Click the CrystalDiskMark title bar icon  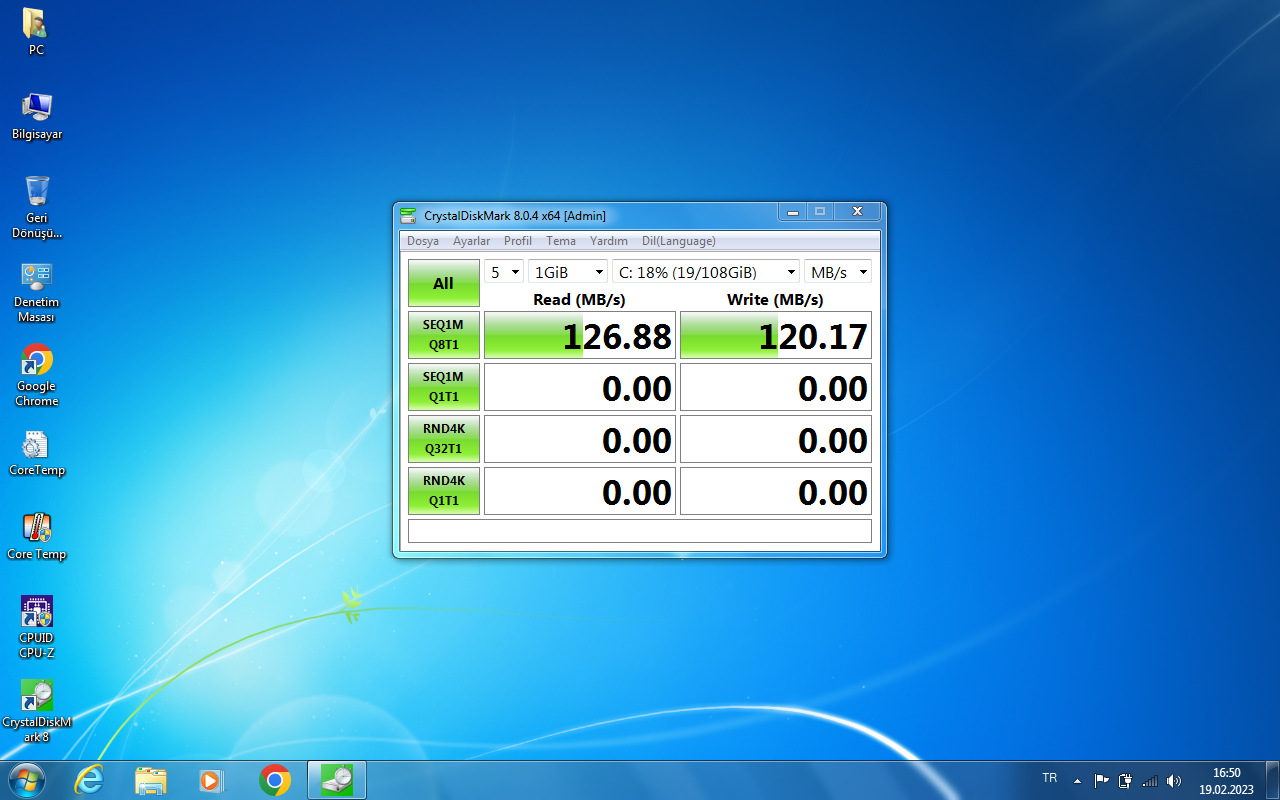tap(408, 215)
